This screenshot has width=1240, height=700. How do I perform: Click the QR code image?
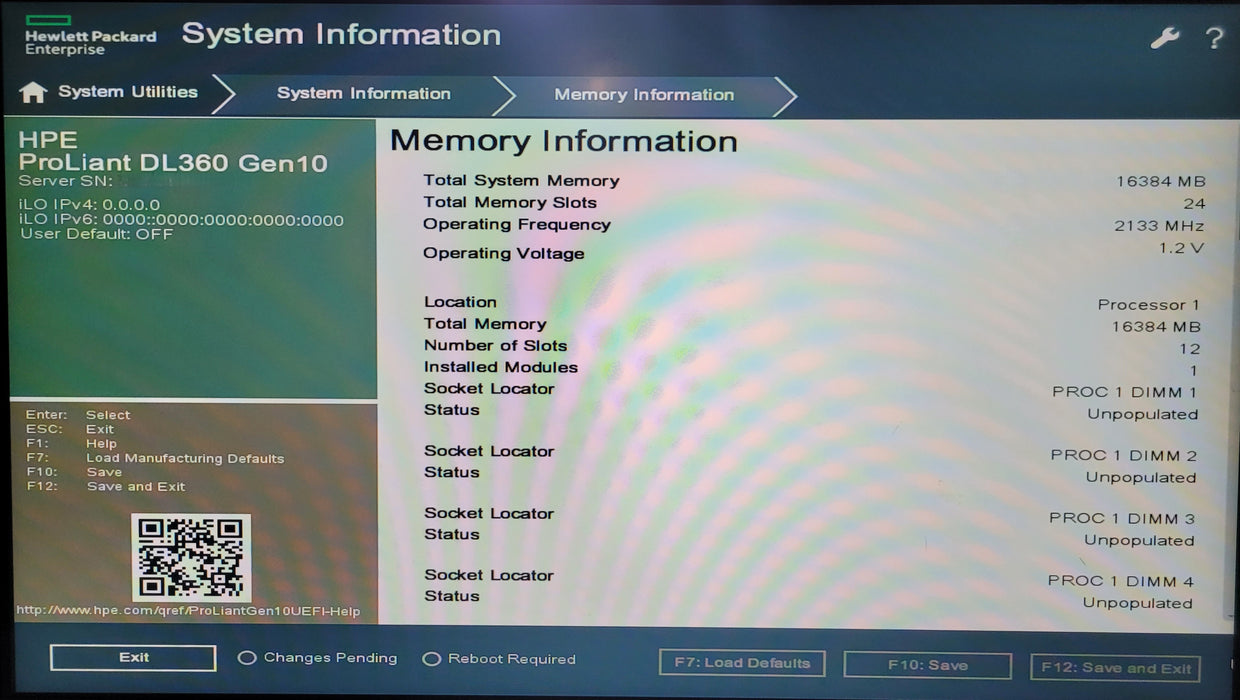tap(191, 557)
